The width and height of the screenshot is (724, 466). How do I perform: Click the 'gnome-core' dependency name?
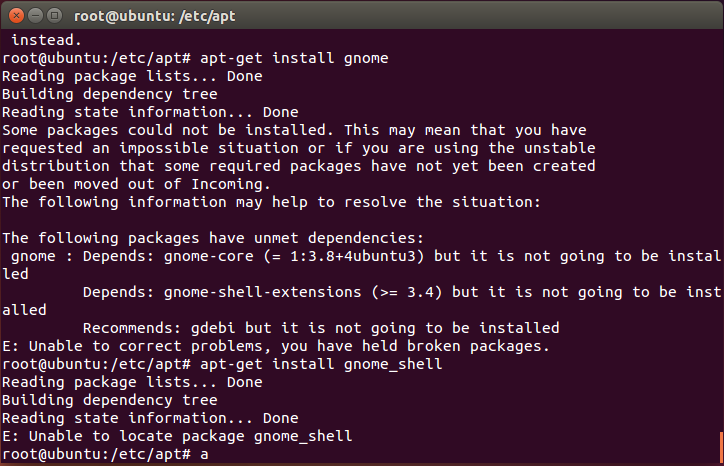tap(209, 256)
